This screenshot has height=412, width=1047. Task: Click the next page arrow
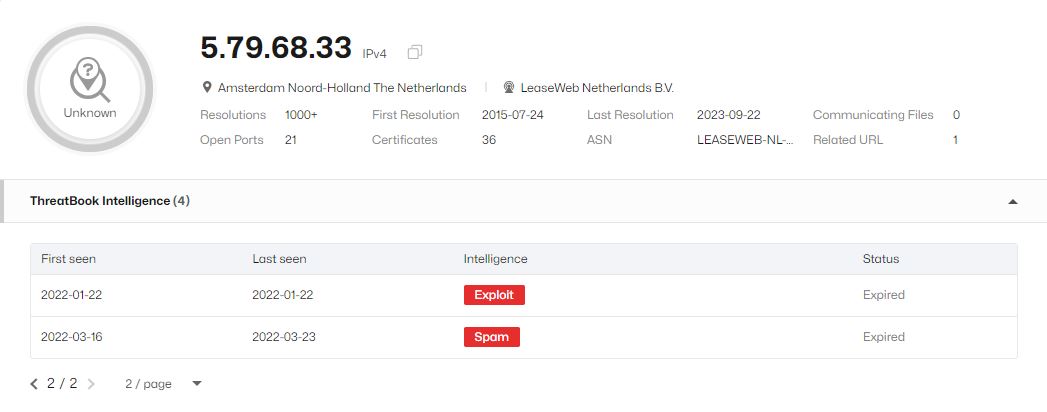[91, 384]
